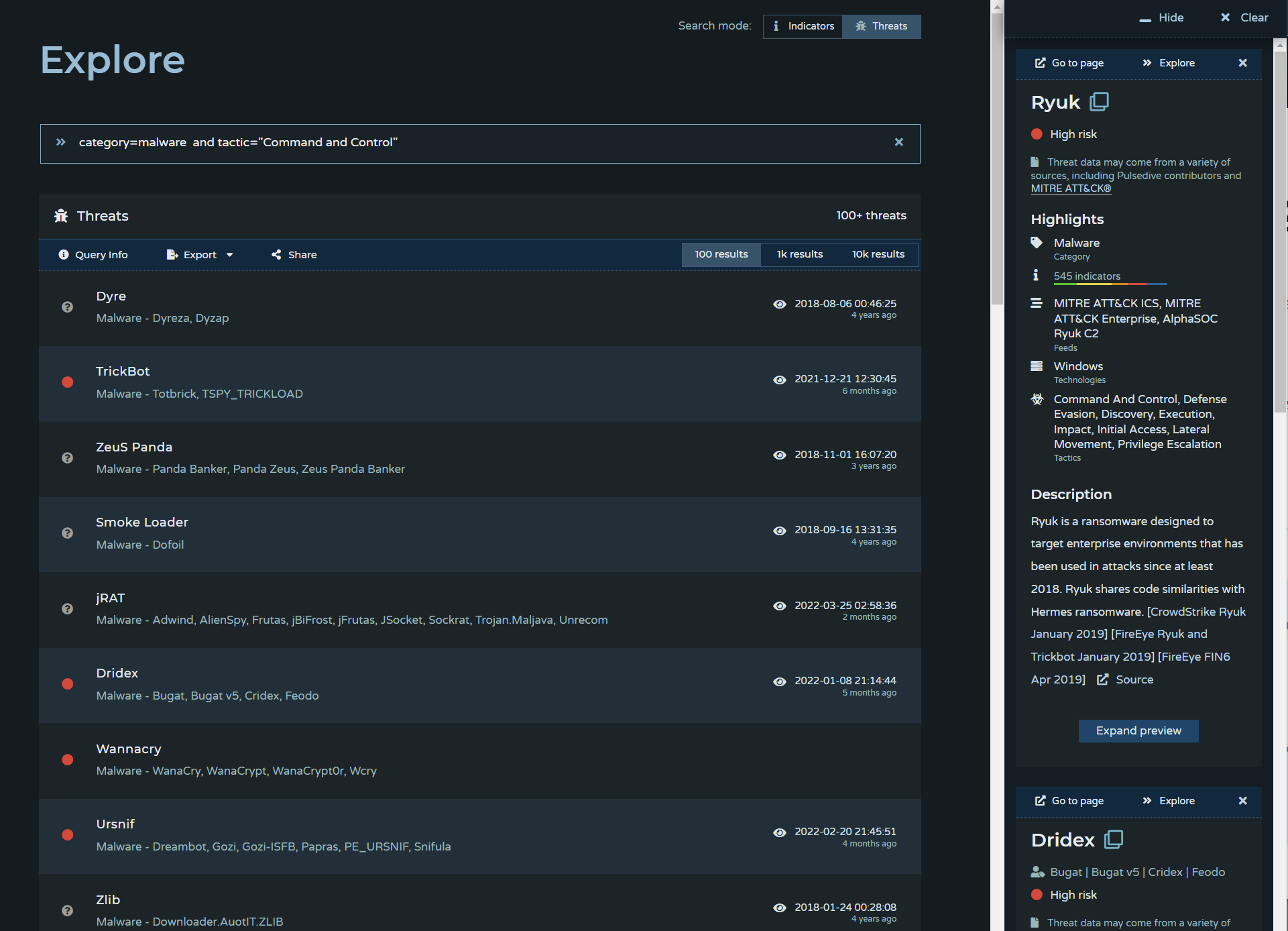Click the unknown-risk icon next to Smoke Loader
Image resolution: width=1288 pixels, height=931 pixels.
(x=67, y=533)
